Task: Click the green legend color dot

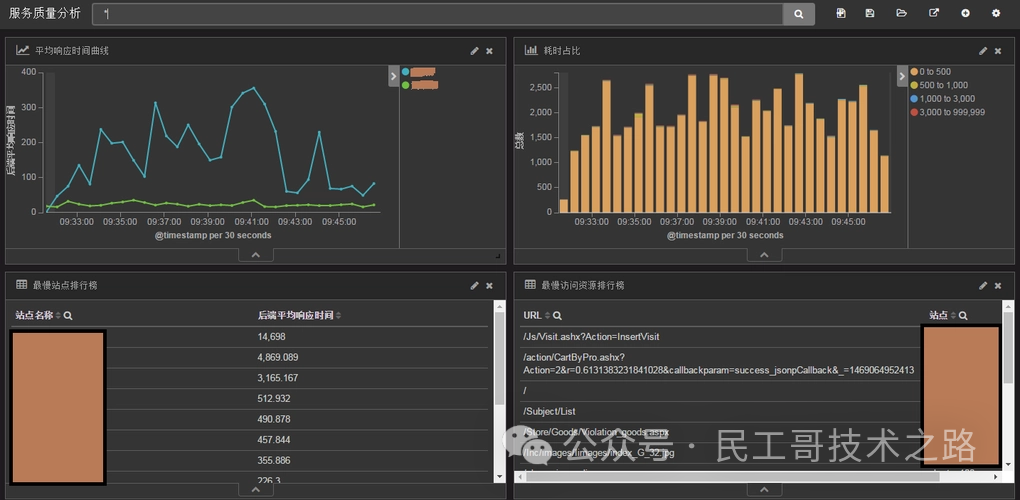Action: 406,85
